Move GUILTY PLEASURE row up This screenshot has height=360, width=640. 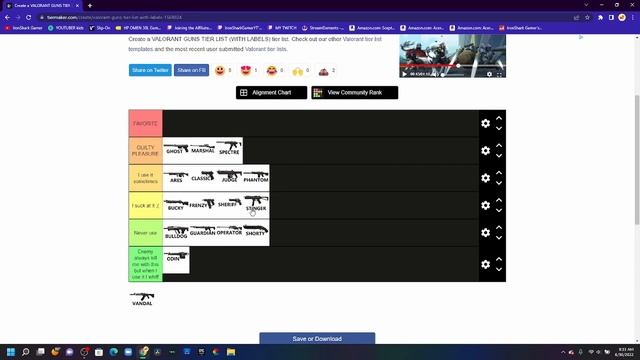click(x=499, y=145)
